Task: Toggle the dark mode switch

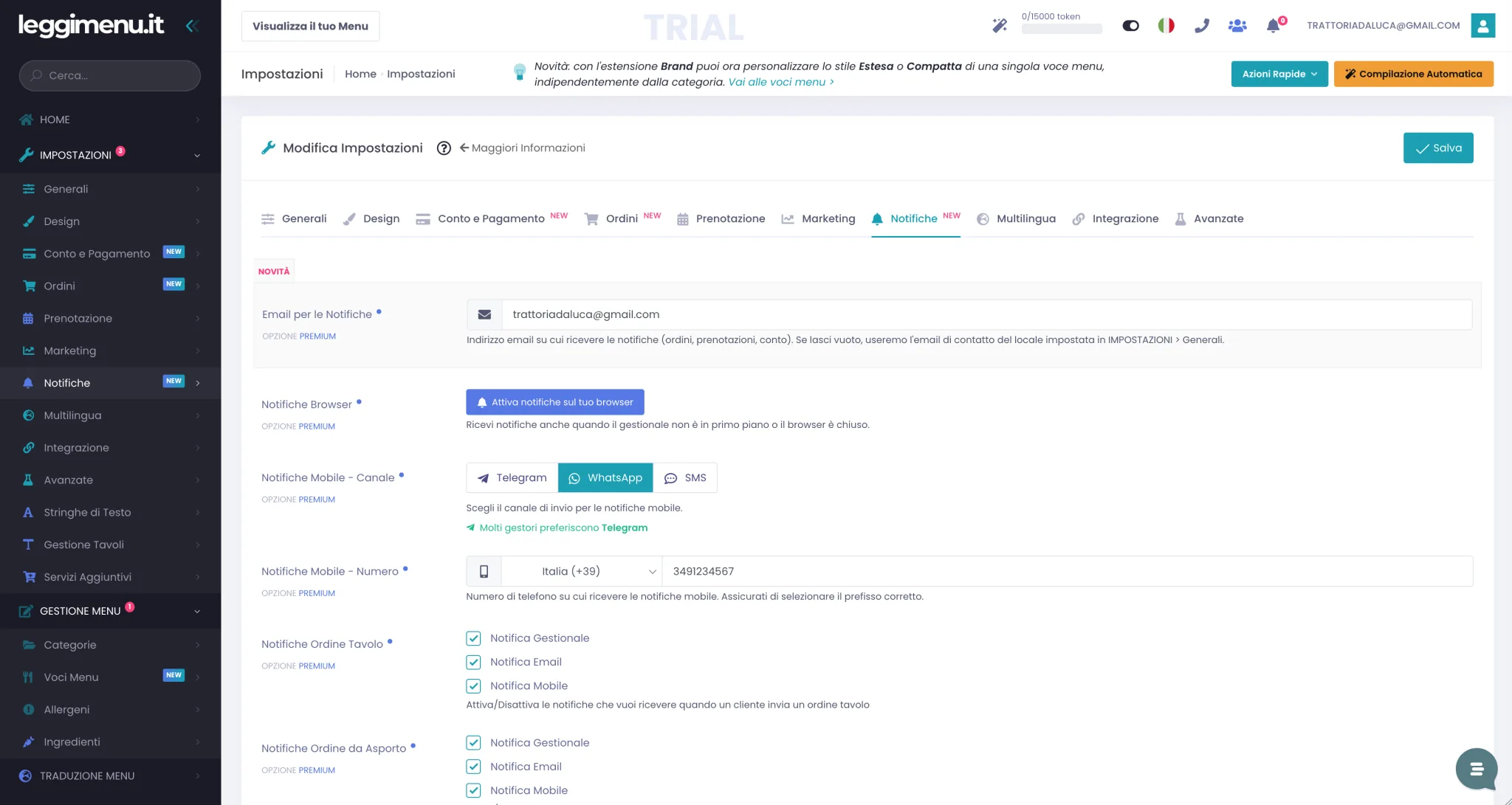Action: coord(1130,26)
